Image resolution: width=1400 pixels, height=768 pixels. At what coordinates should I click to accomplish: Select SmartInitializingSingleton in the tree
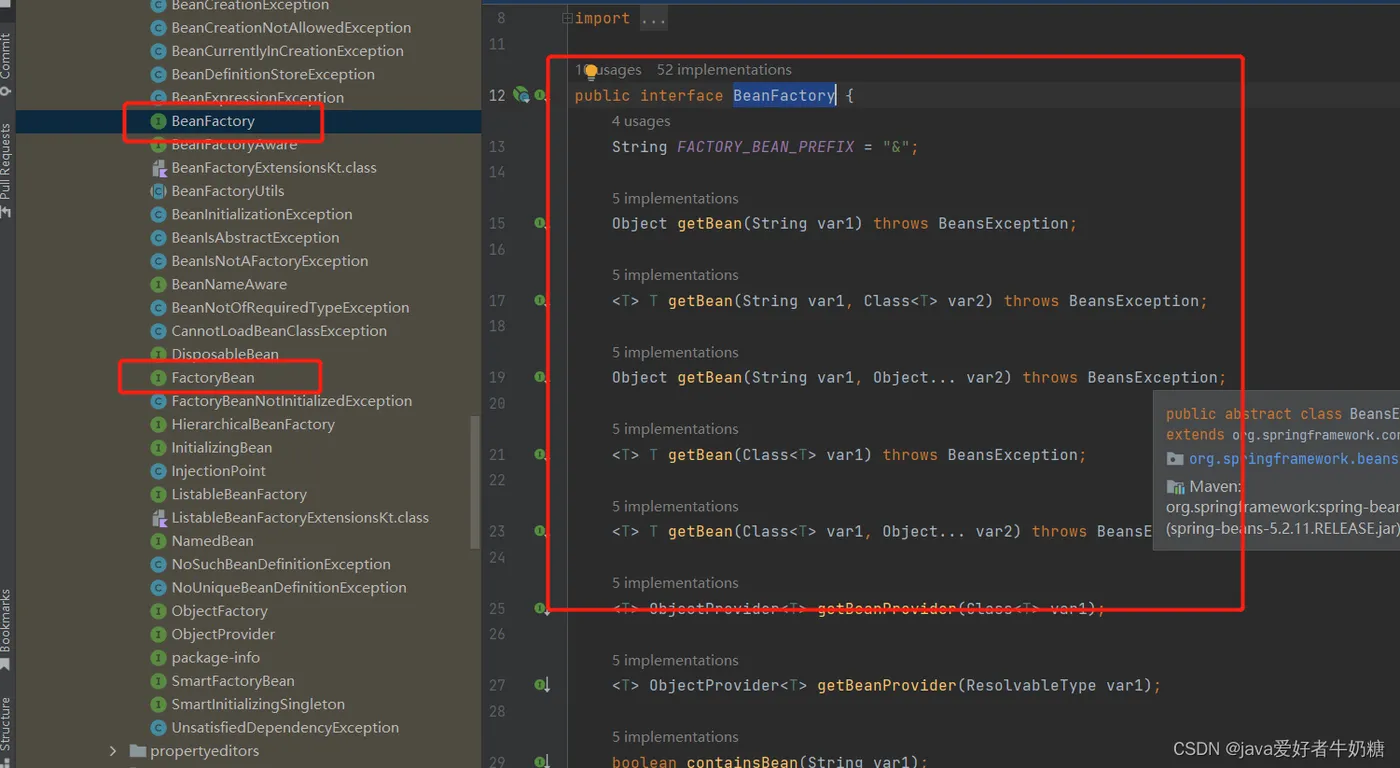pos(258,704)
